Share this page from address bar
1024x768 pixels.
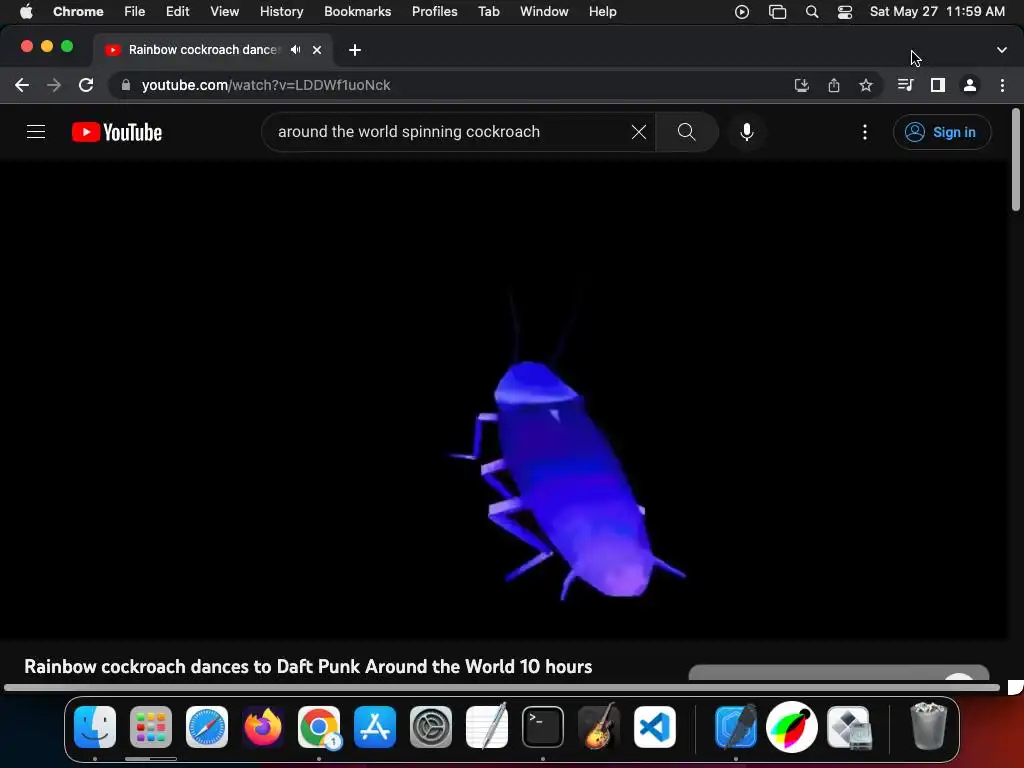(833, 85)
